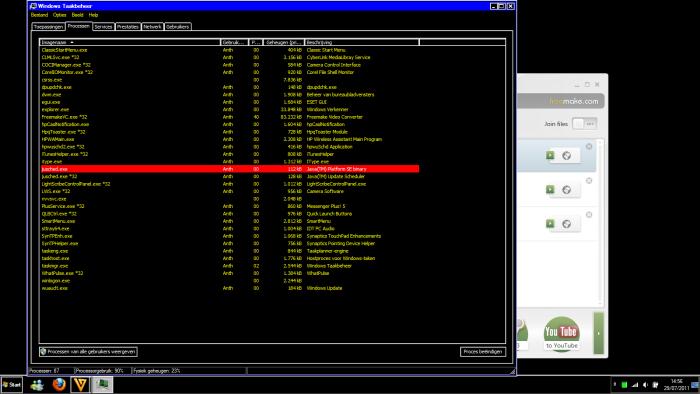This screenshot has width=700, height=394.
Task: Click the Task Manager taskbar icon
Action: (x=102, y=384)
